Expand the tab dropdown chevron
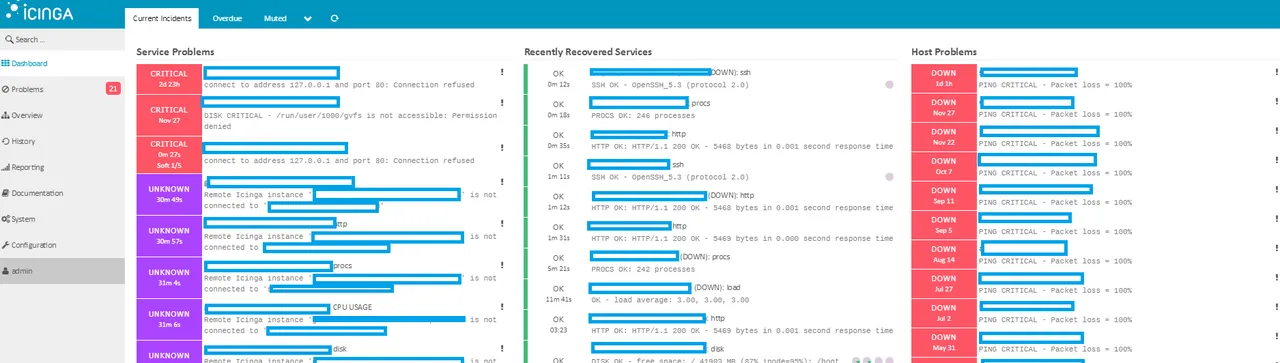 [307, 19]
